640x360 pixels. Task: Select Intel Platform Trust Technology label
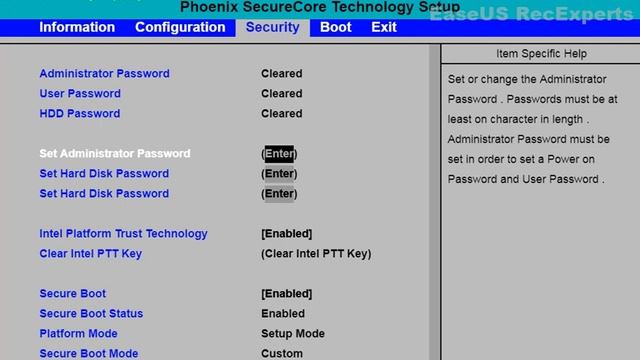[x=123, y=233]
